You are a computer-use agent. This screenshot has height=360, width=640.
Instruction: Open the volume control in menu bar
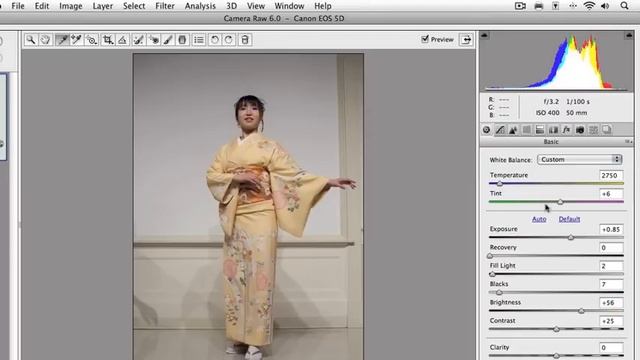605,6
